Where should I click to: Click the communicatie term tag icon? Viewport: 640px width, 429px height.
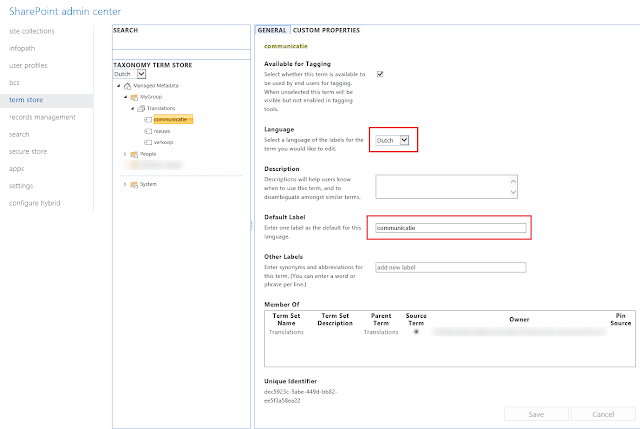(x=149, y=119)
